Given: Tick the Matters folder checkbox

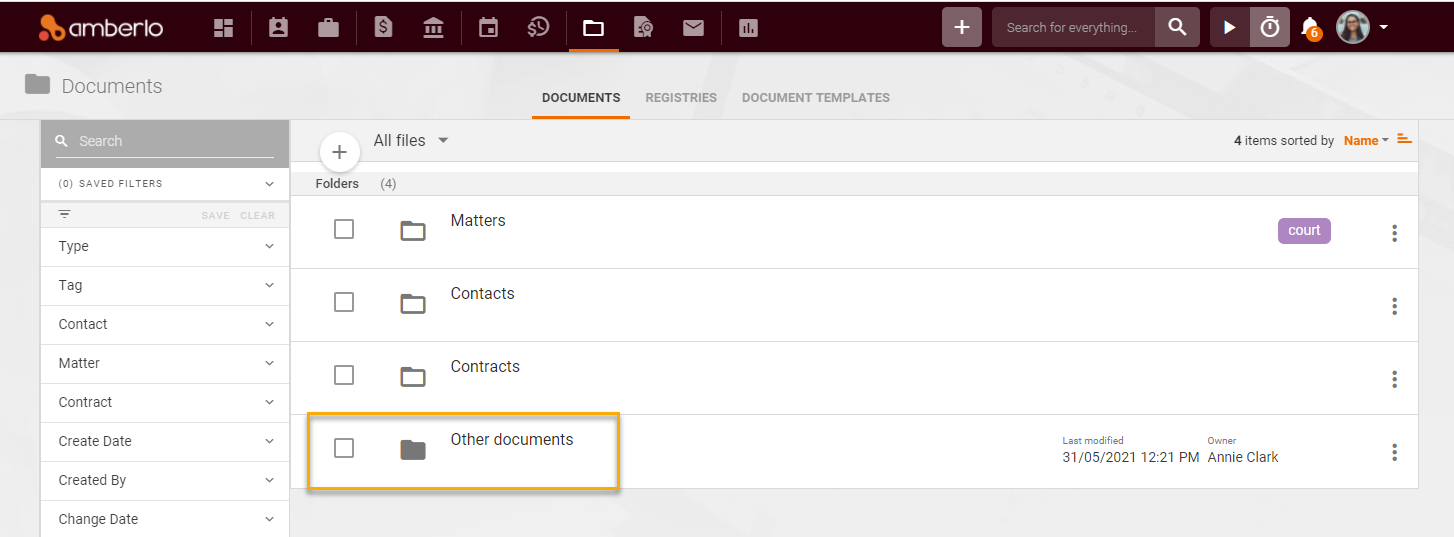Looking at the screenshot, I should click(x=344, y=229).
